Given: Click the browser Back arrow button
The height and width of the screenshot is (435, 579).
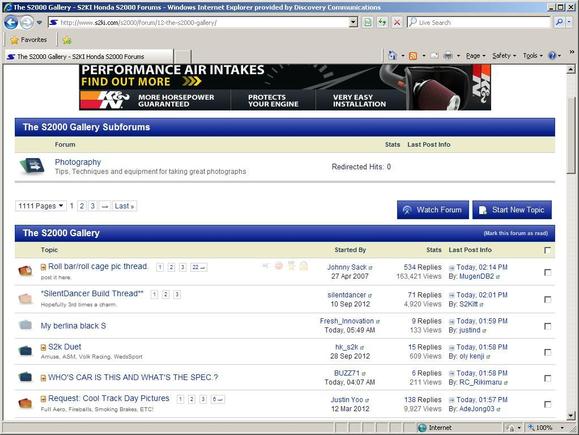Looking at the screenshot, I should 11,23.
